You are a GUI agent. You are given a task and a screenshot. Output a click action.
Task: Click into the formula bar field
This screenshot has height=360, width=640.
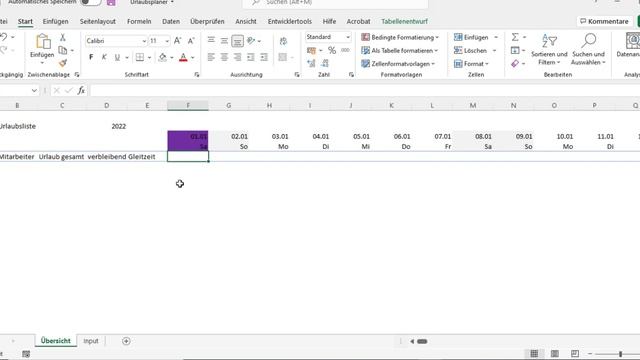364,90
